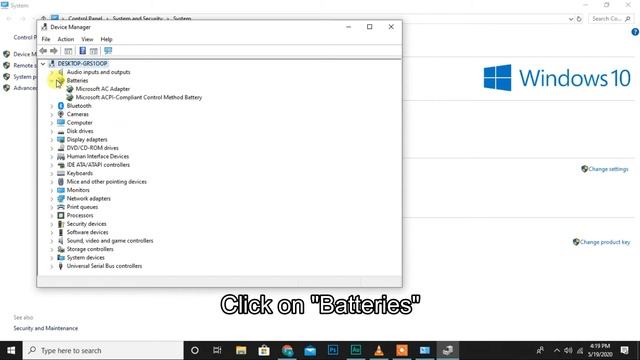Expand the Network adapters category

tap(52, 199)
